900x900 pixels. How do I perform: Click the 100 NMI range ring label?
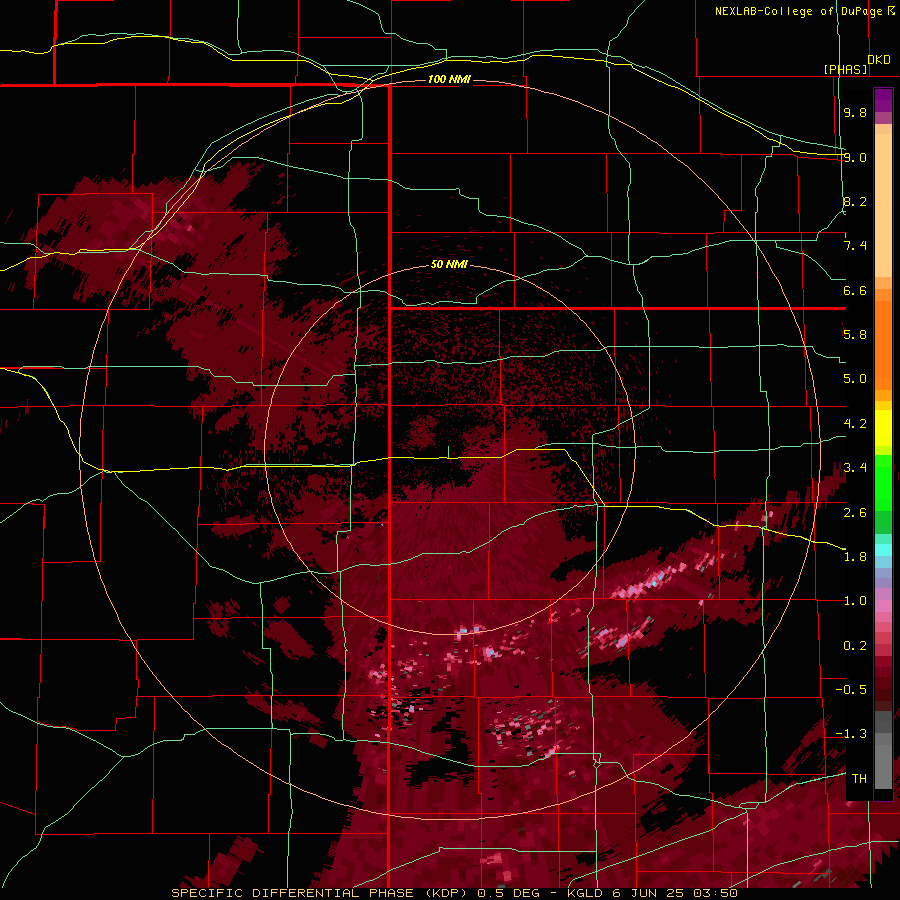pyautogui.click(x=449, y=79)
